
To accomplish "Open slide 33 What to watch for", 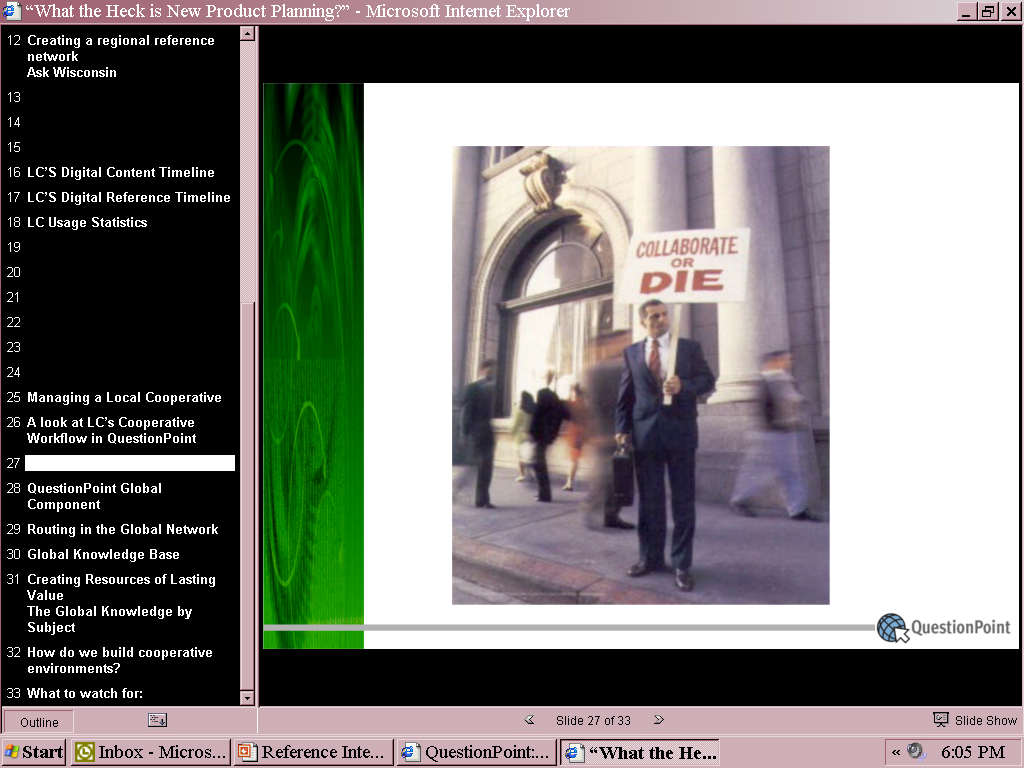I will point(84,693).
